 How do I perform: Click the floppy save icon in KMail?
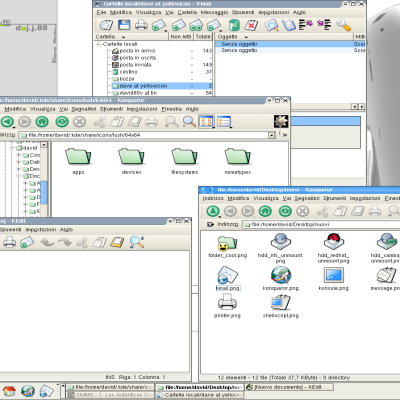click(x=124, y=25)
